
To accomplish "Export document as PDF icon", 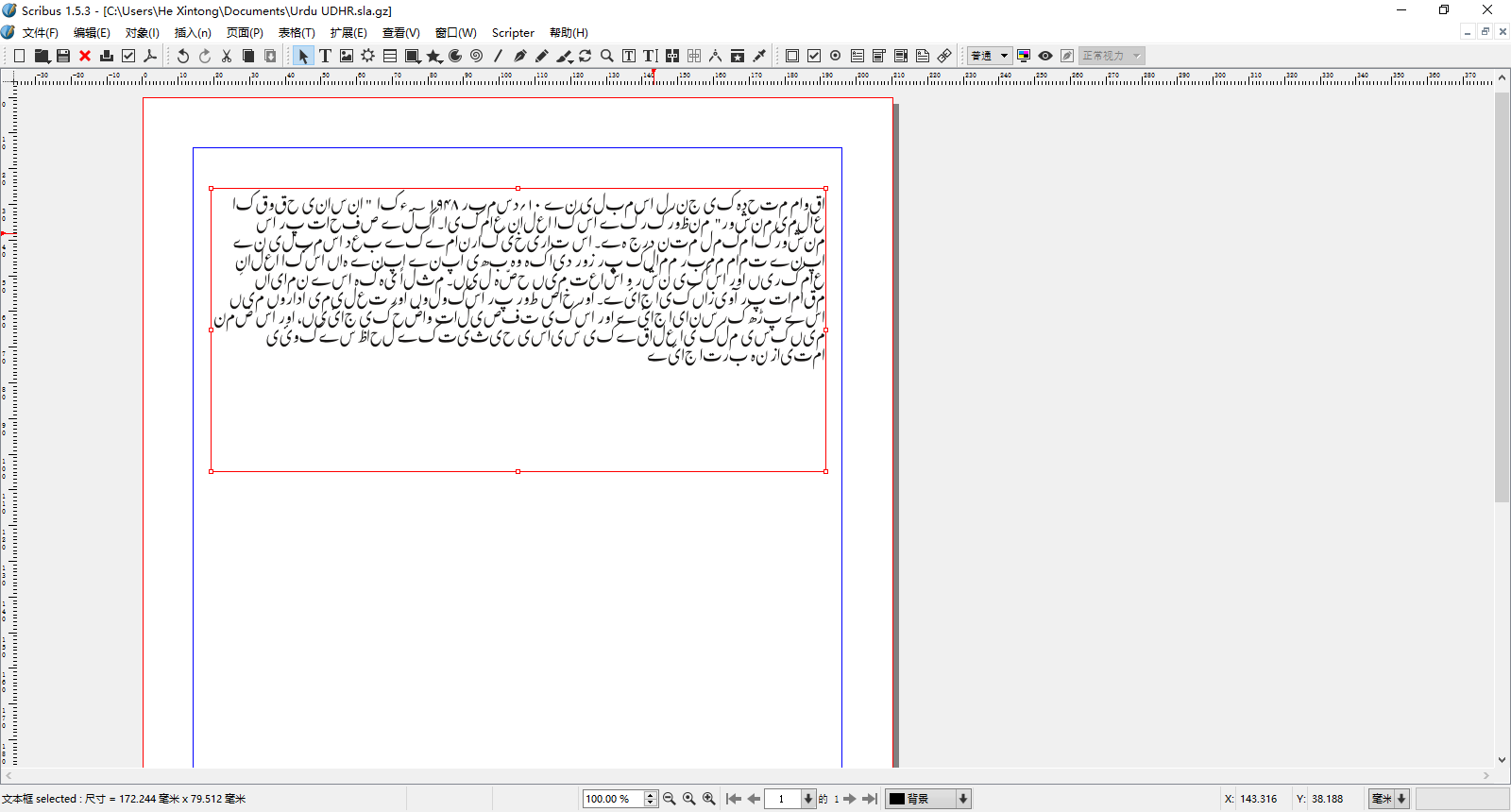I will click(x=150, y=56).
